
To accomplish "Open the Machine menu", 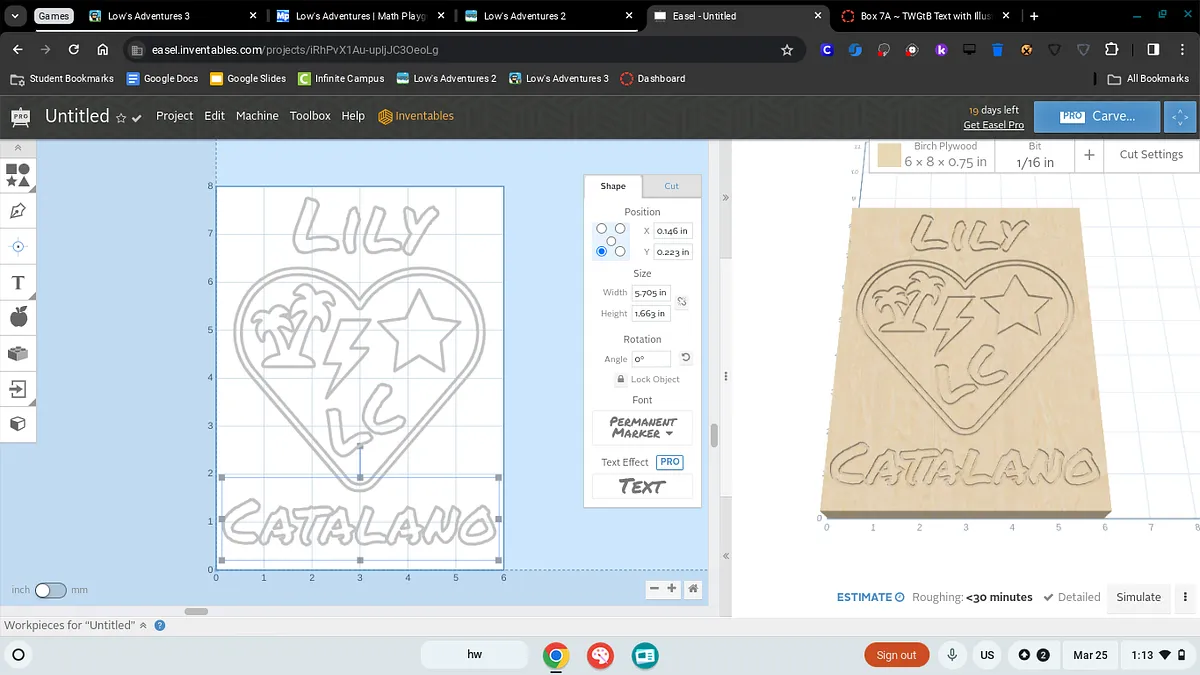I will (x=257, y=116).
